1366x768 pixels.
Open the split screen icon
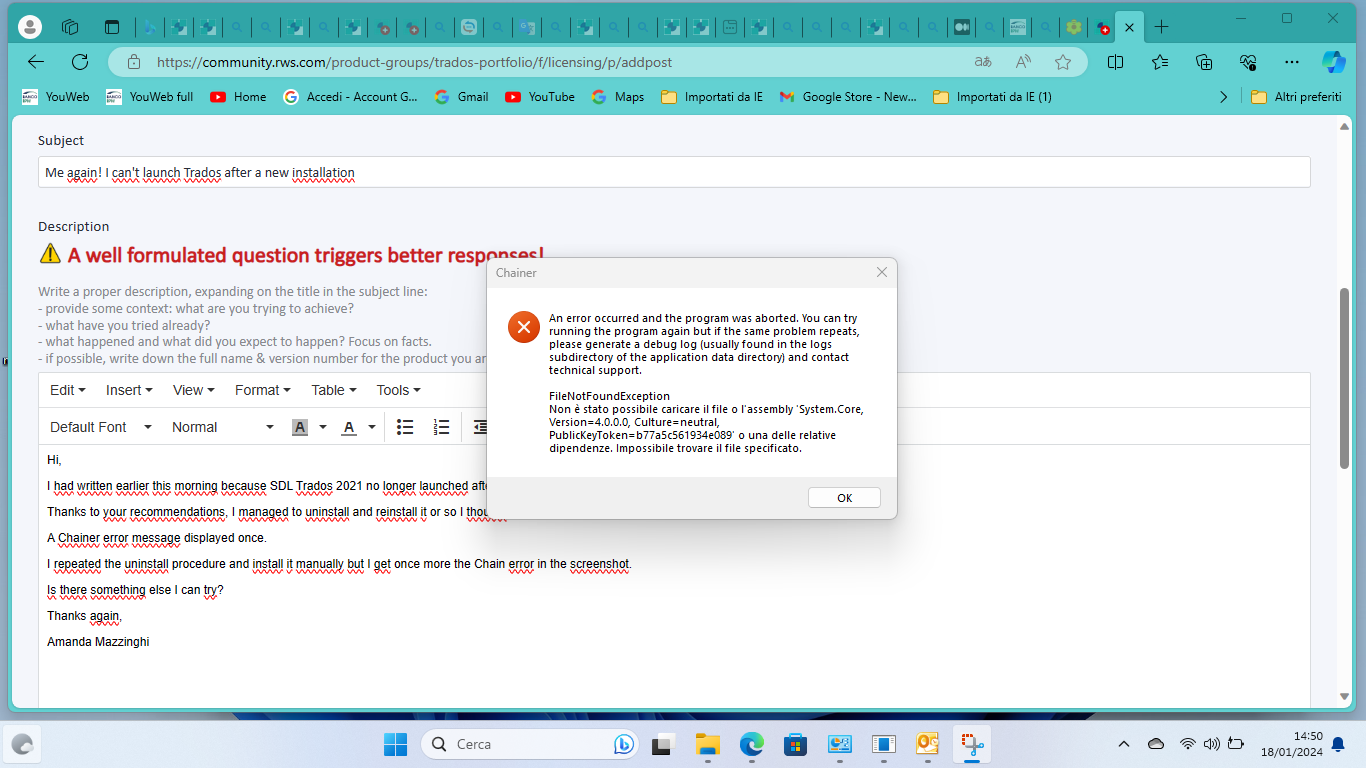1115,62
